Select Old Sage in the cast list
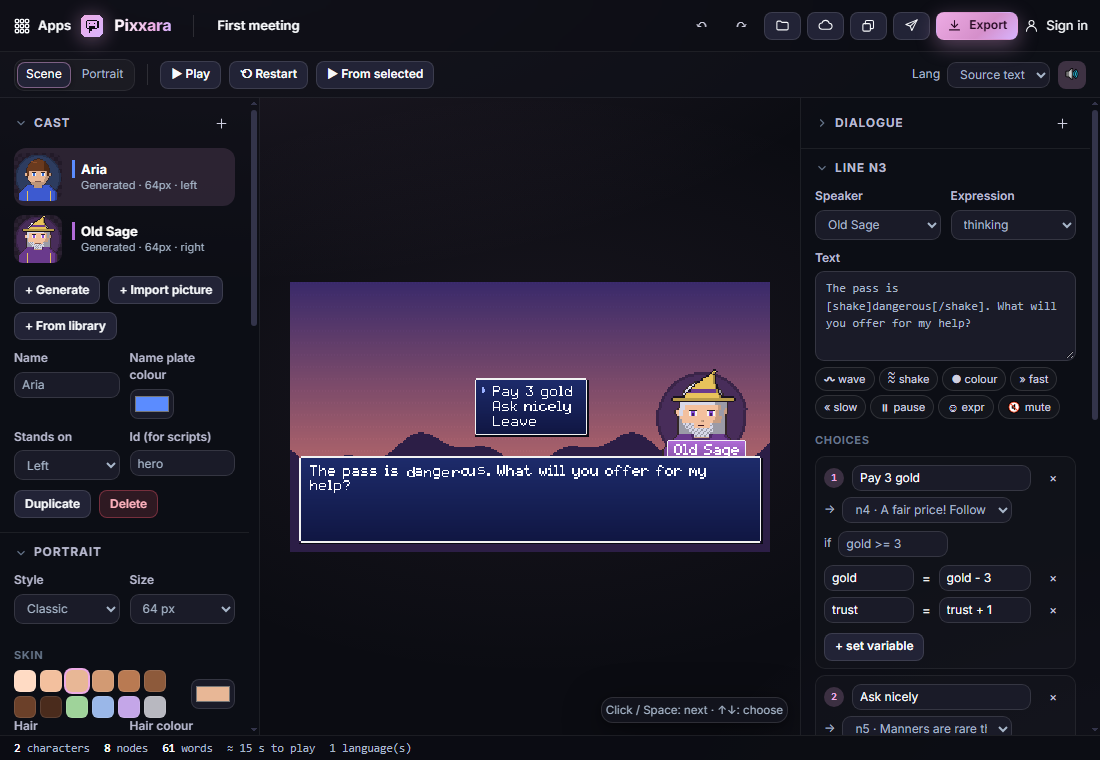 click(x=124, y=239)
